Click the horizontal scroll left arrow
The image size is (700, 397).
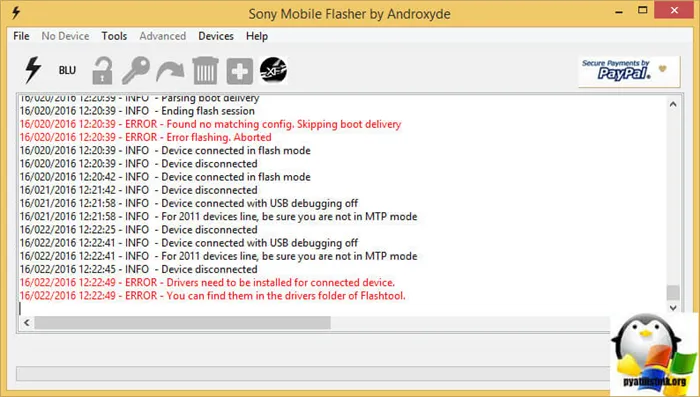(27, 322)
